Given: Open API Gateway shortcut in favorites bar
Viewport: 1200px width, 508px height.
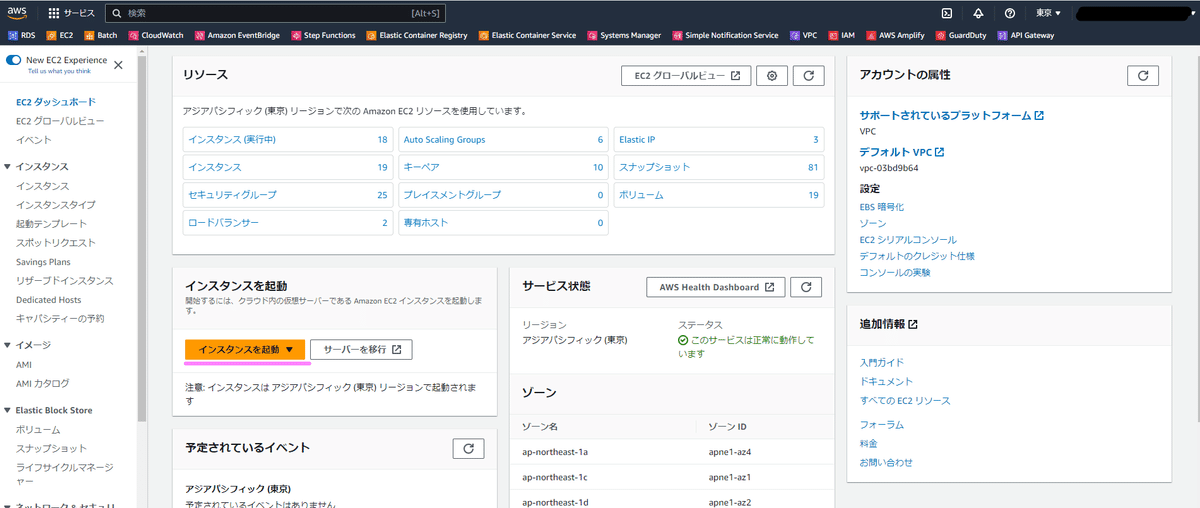Looking at the screenshot, I should pyautogui.click(x=1026, y=35).
